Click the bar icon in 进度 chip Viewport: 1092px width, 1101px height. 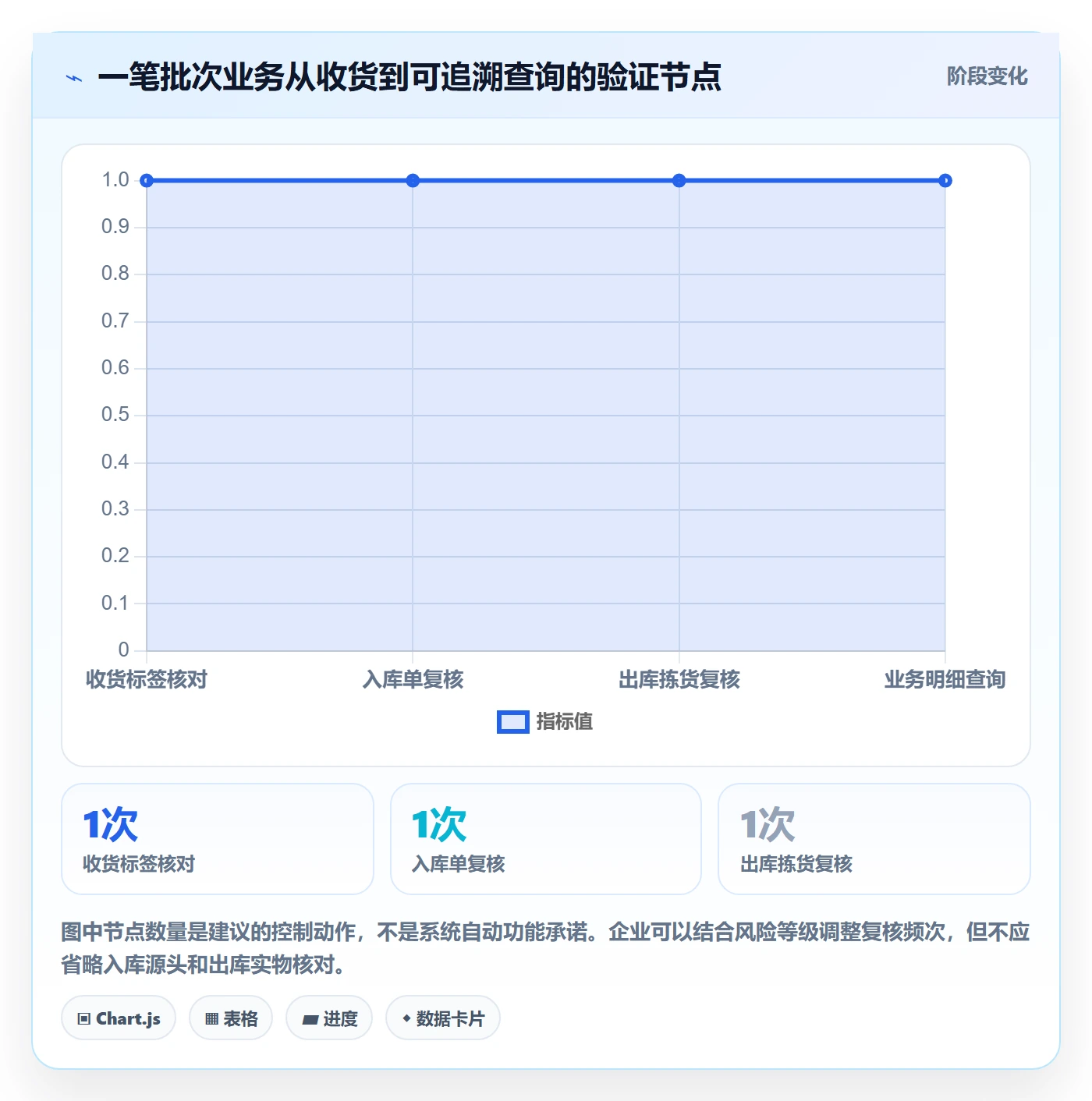(x=310, y=1019)
